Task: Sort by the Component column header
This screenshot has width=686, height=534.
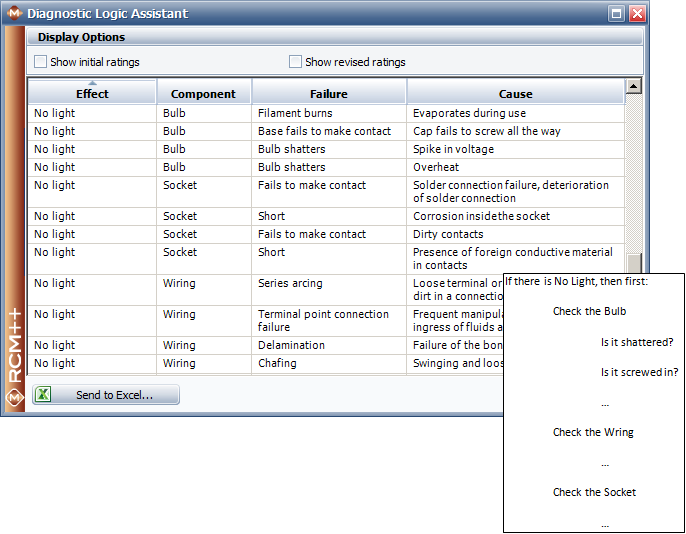Action: pyautogui.click(x=203, y=93)
